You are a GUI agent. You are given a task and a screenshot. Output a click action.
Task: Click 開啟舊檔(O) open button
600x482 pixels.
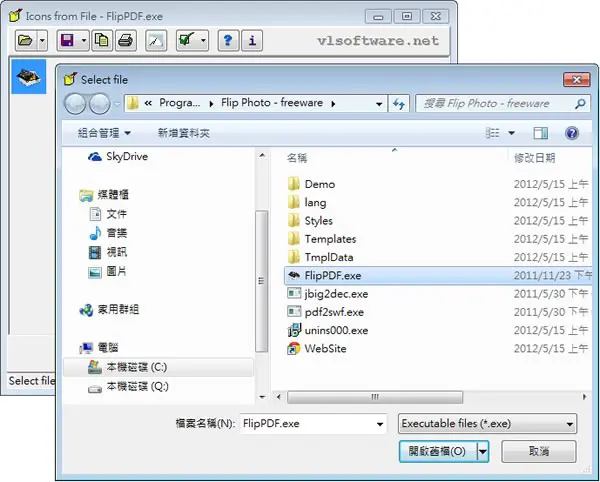pyautogui.click(x=437, y=451)
